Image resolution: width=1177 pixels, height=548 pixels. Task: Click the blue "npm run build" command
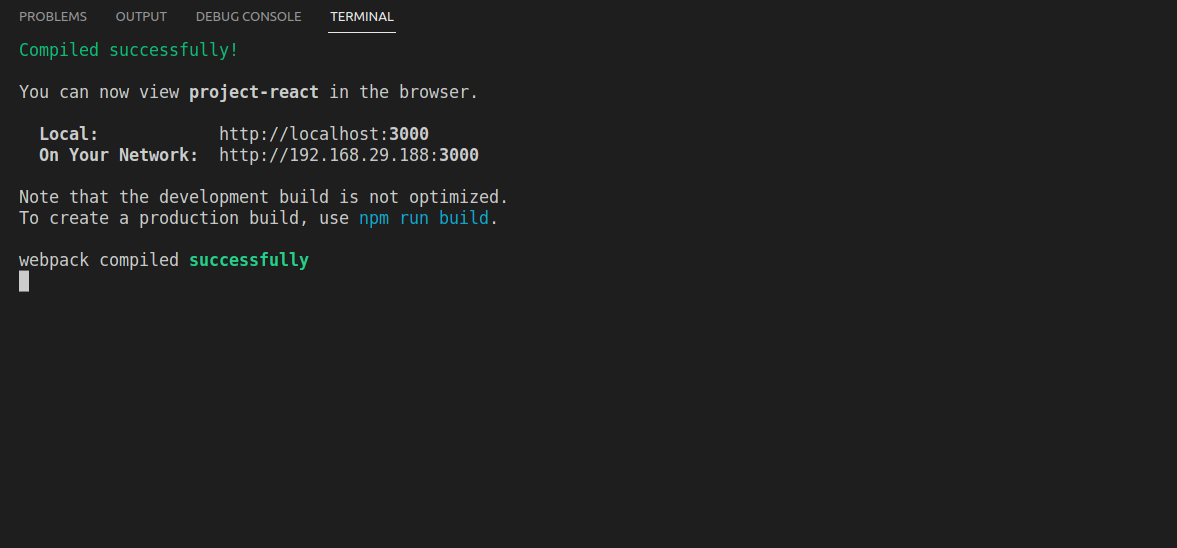click(x=424, y=218)
